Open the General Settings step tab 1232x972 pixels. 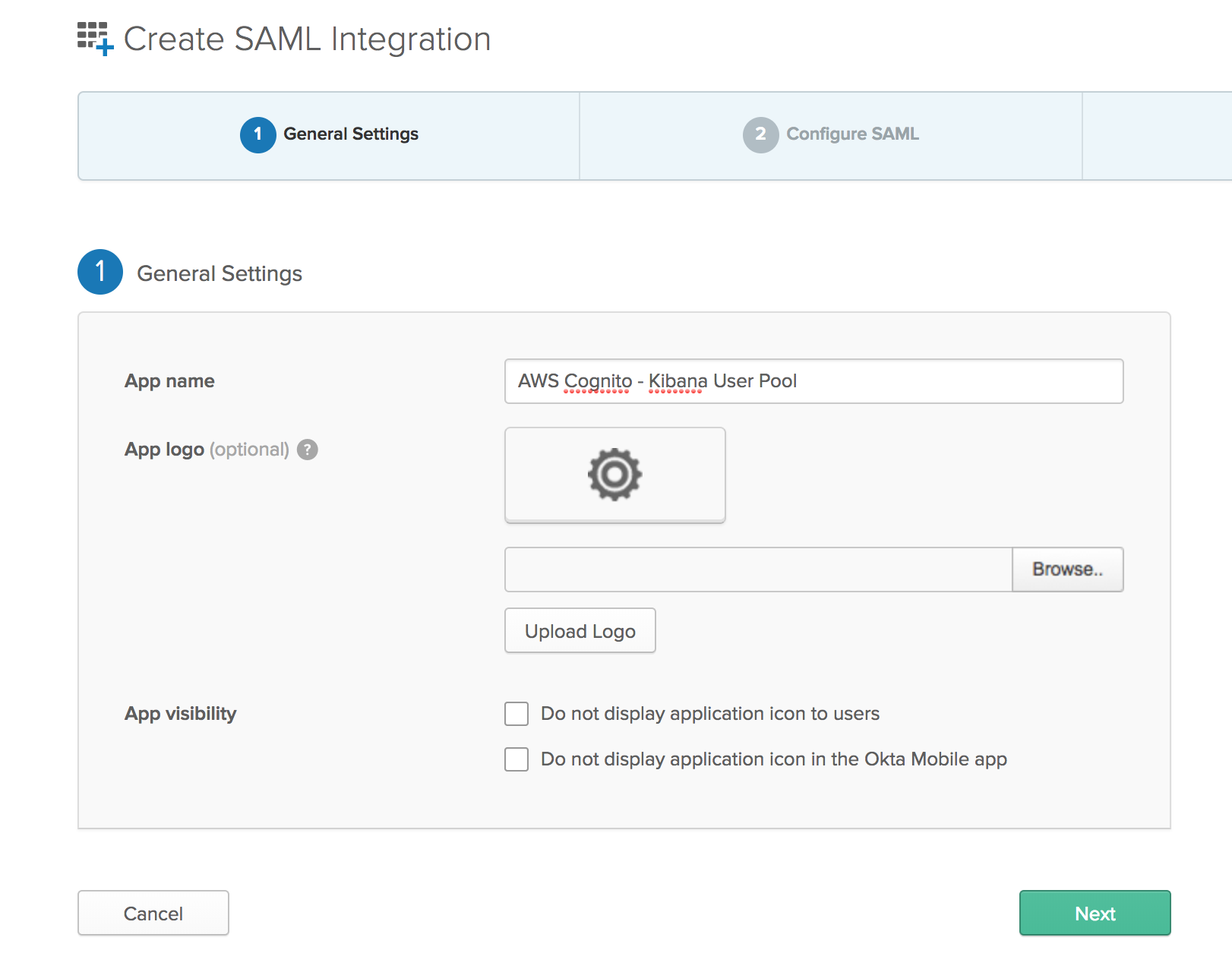pos(329,135)
